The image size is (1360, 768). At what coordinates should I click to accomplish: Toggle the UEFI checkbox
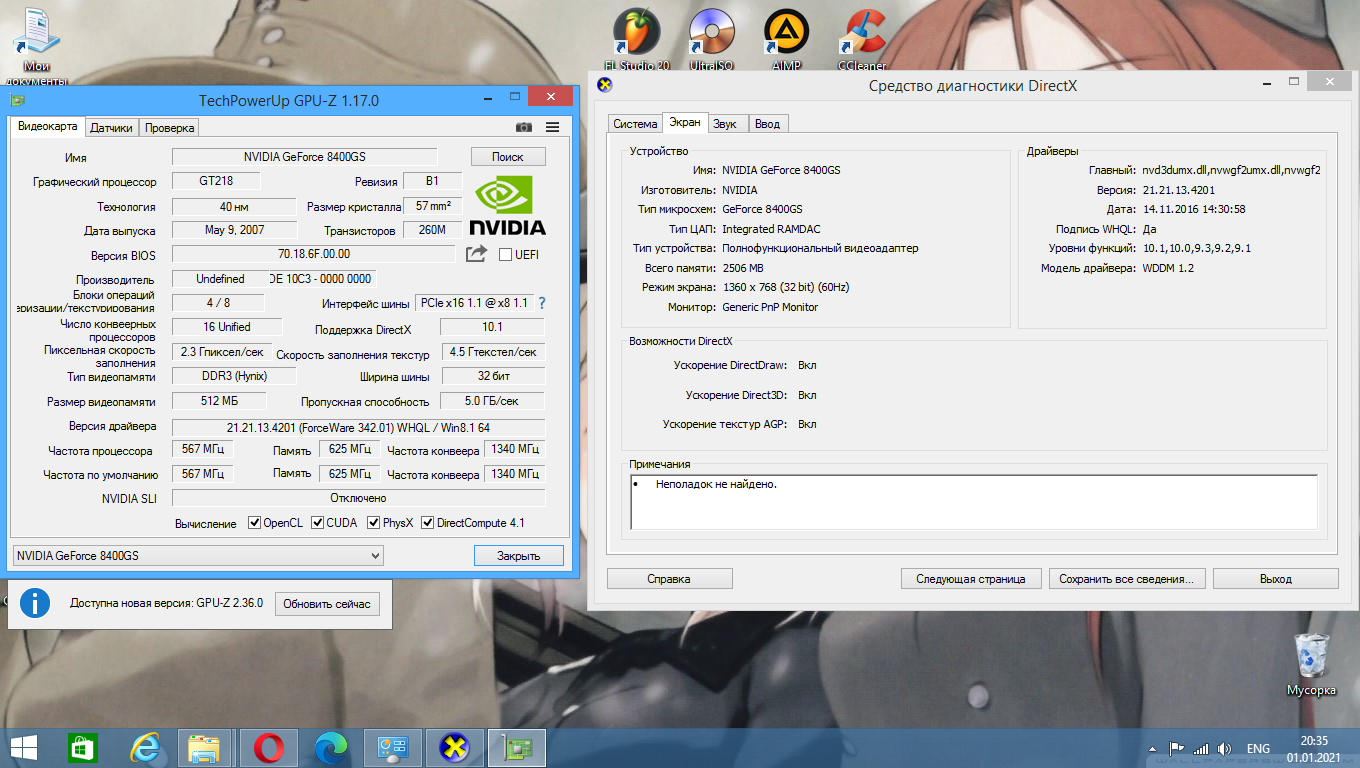(505, 254)
